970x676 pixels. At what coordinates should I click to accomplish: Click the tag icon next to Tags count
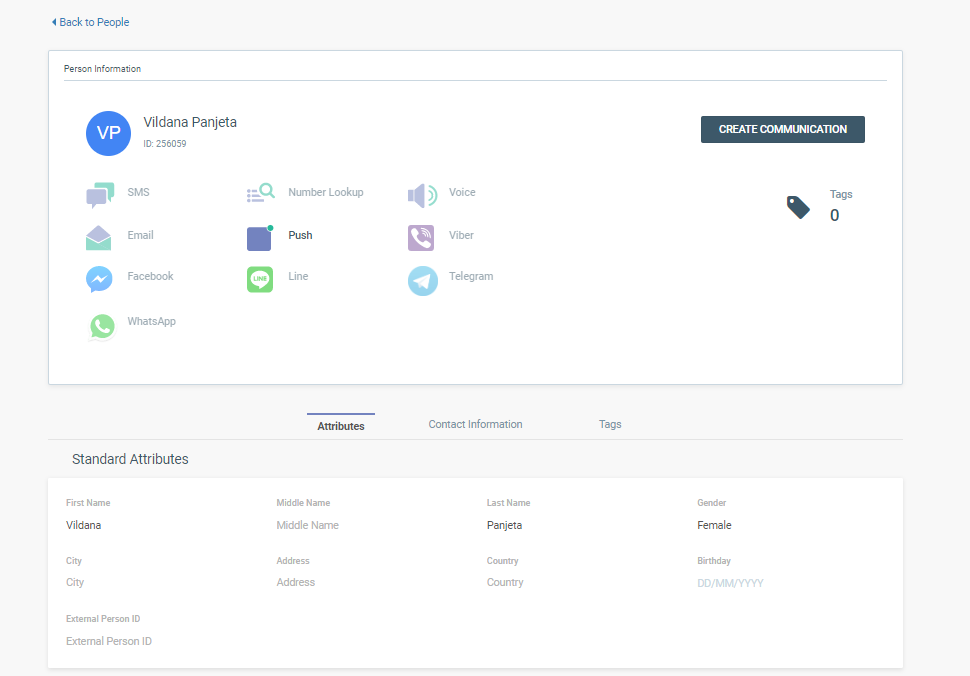coord(798,207)
